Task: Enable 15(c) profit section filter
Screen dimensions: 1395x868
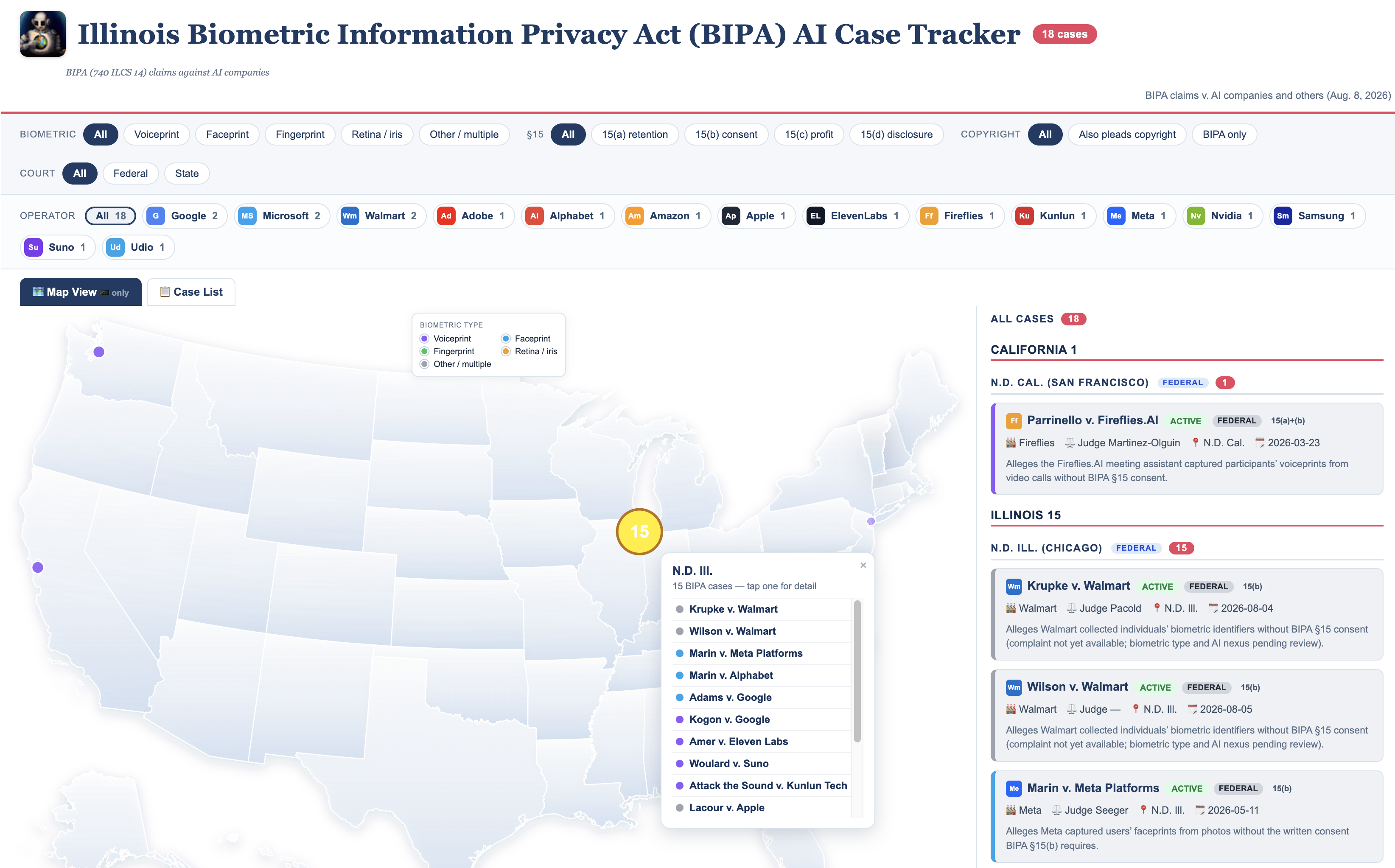Action: tap(809, 134)
